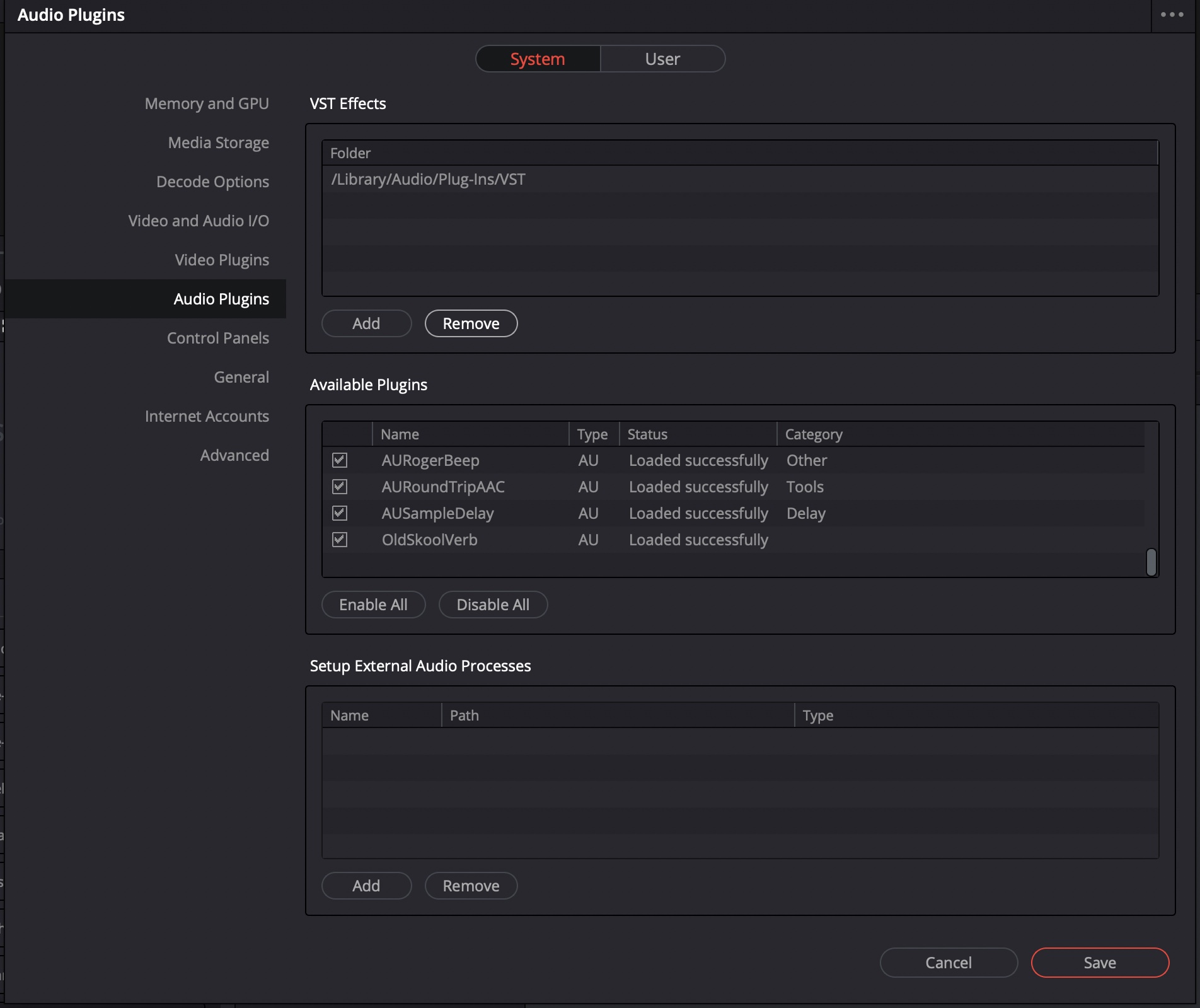Select Audio Plugins in sidebar
Image resolution: width=1200 pixels, height=1008 pixels.
coord(146,299)
